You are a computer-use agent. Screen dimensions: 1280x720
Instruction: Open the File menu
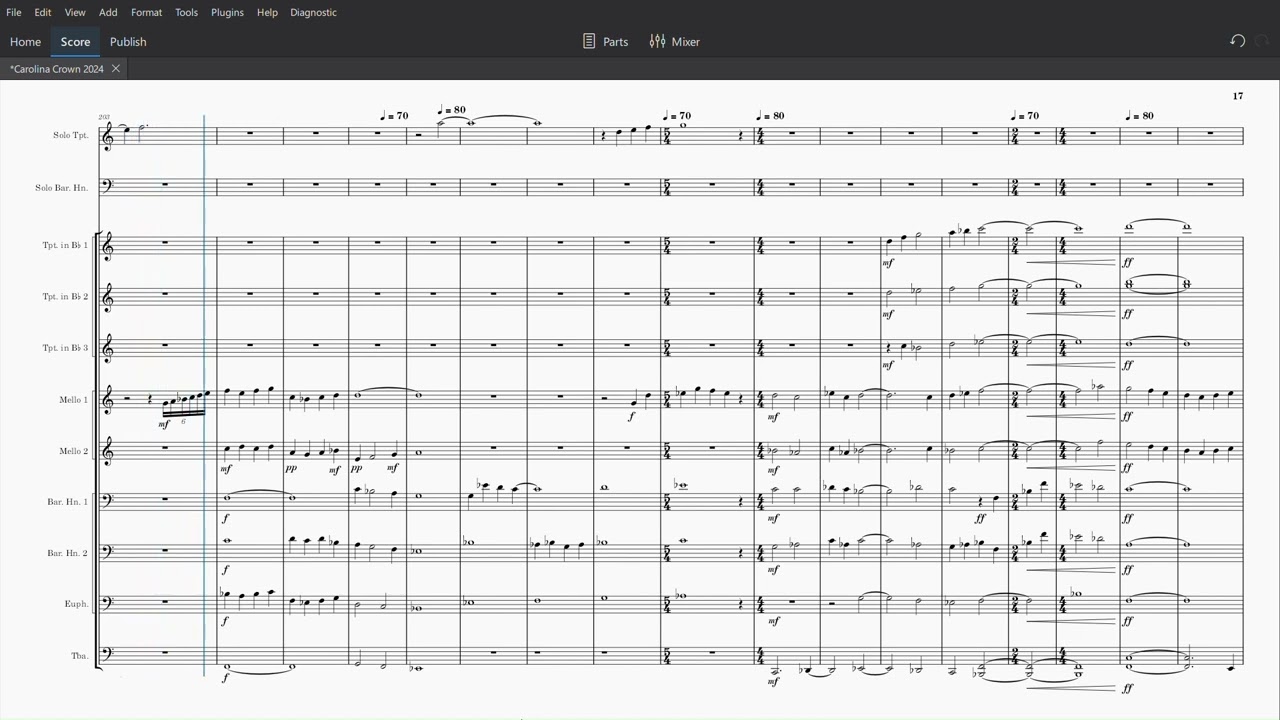(14, 12)
